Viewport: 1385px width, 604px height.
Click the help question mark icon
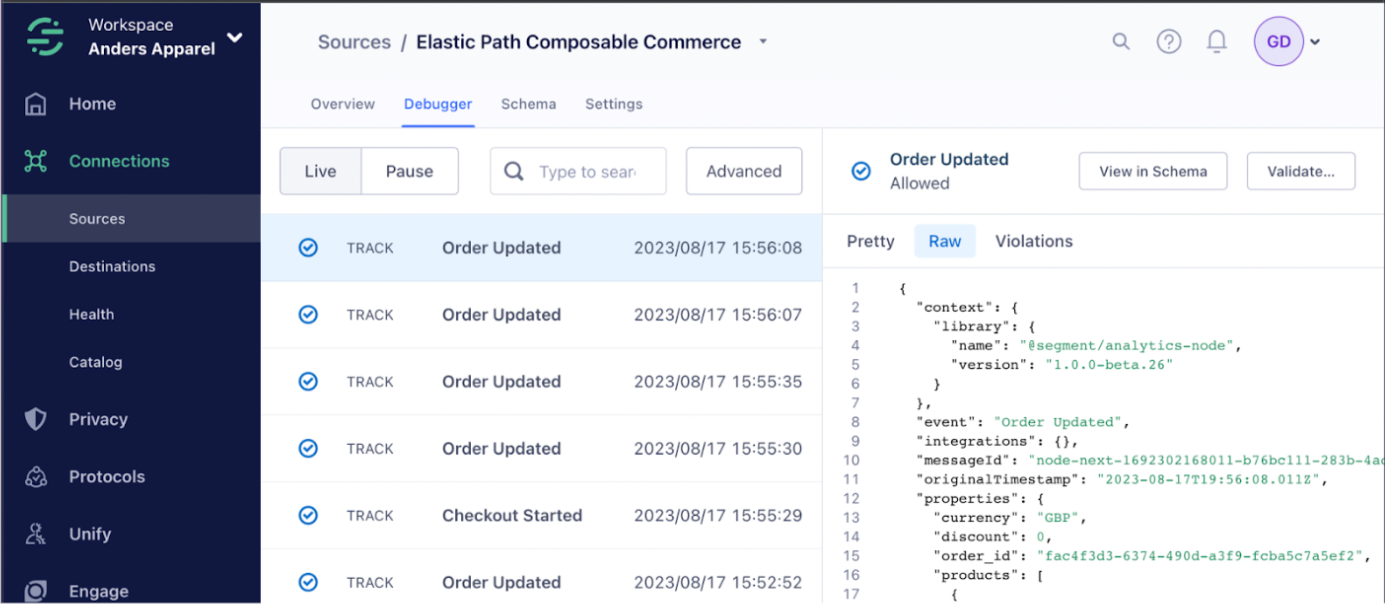click(1168, 41)
